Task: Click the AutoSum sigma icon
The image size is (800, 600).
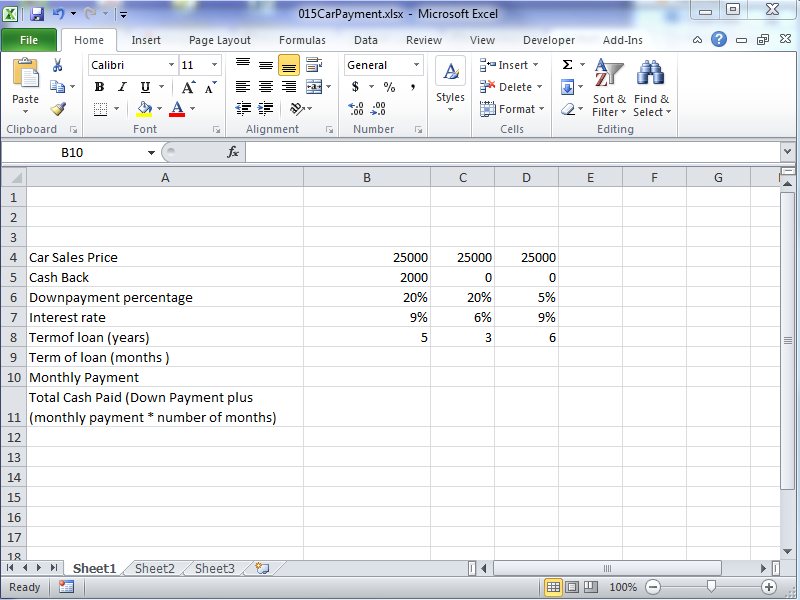Action: (x=567, y=65)
